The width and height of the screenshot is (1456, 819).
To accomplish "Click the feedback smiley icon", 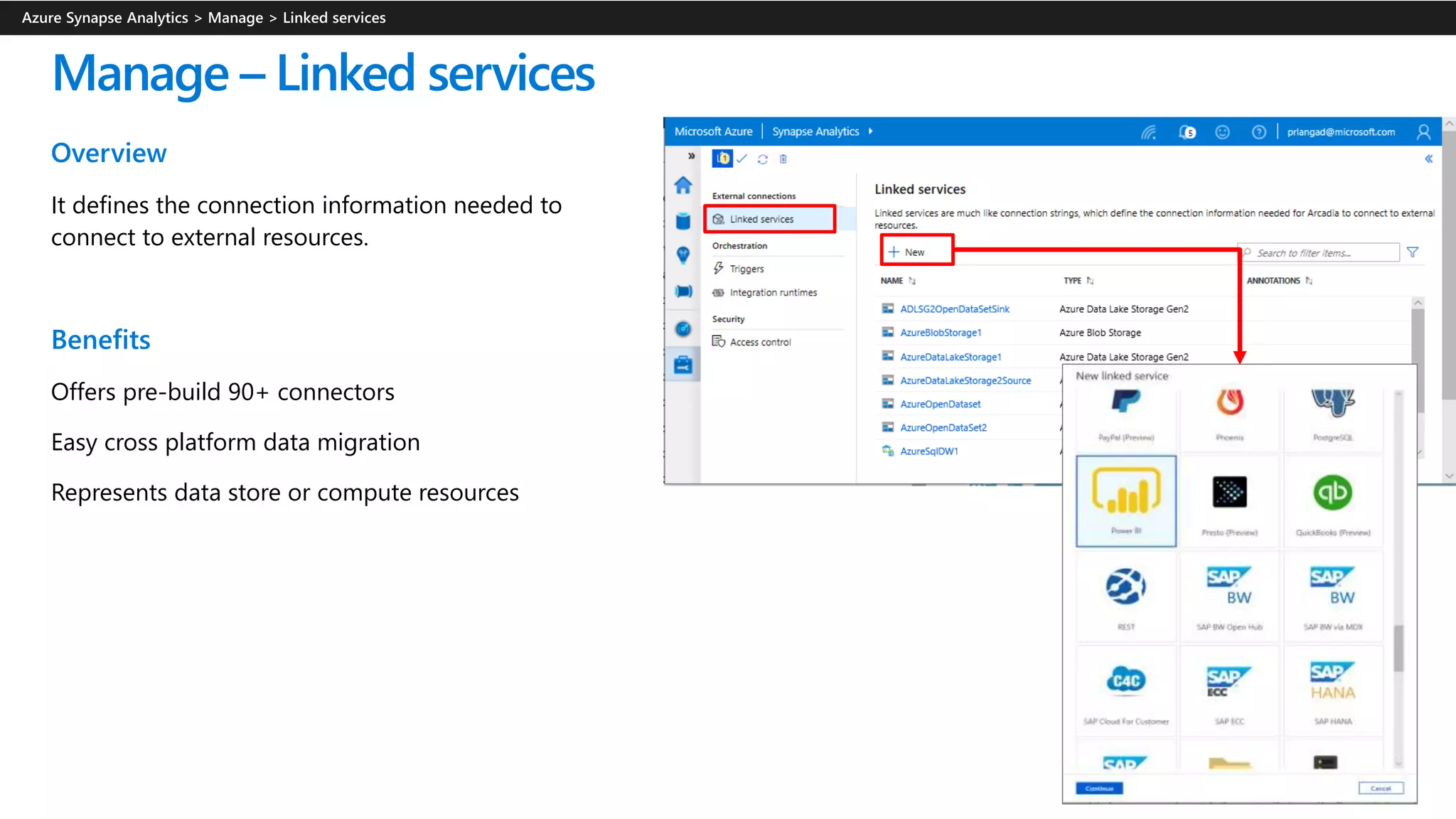I will pyautogui.click(x=1222, y=132).
